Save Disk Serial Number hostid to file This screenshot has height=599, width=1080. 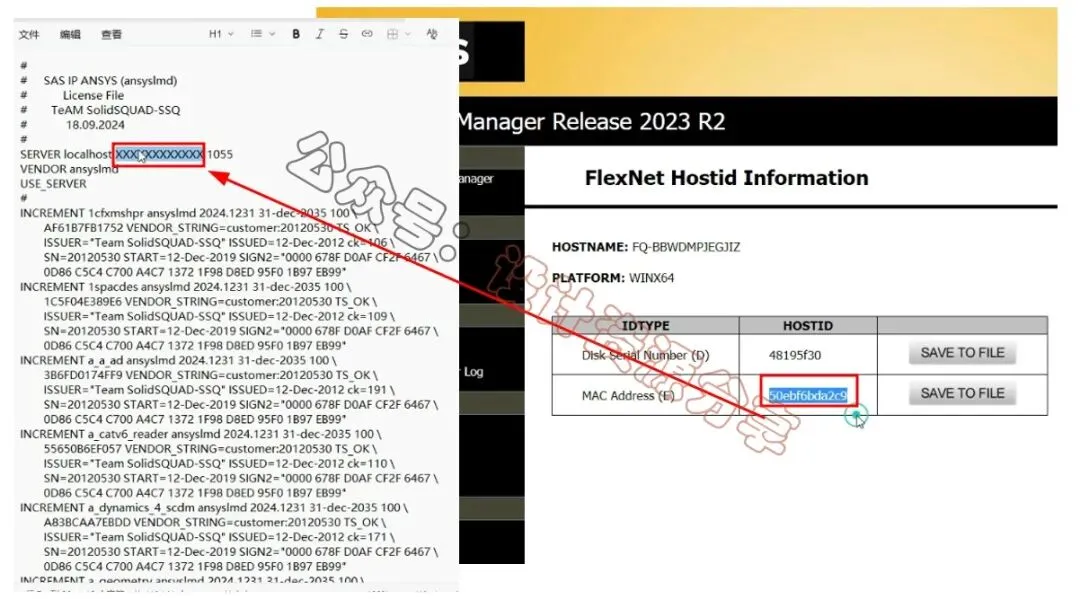click(962, 353)
